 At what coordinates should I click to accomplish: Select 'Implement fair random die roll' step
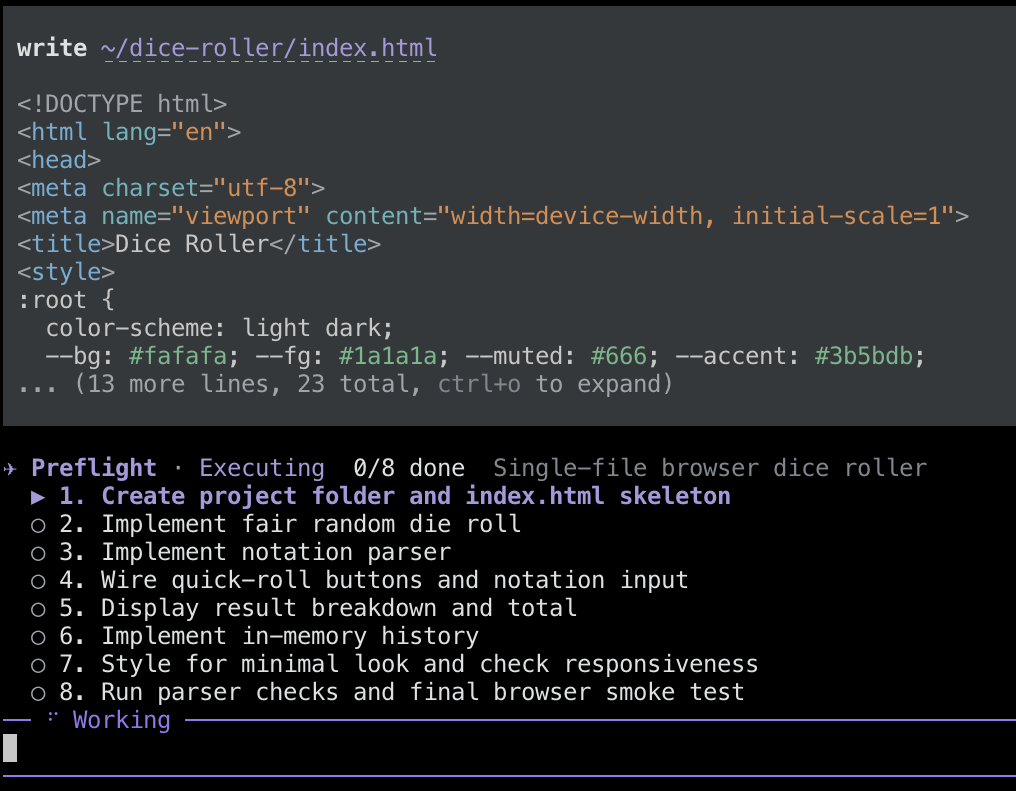click(x=311, y=524)
